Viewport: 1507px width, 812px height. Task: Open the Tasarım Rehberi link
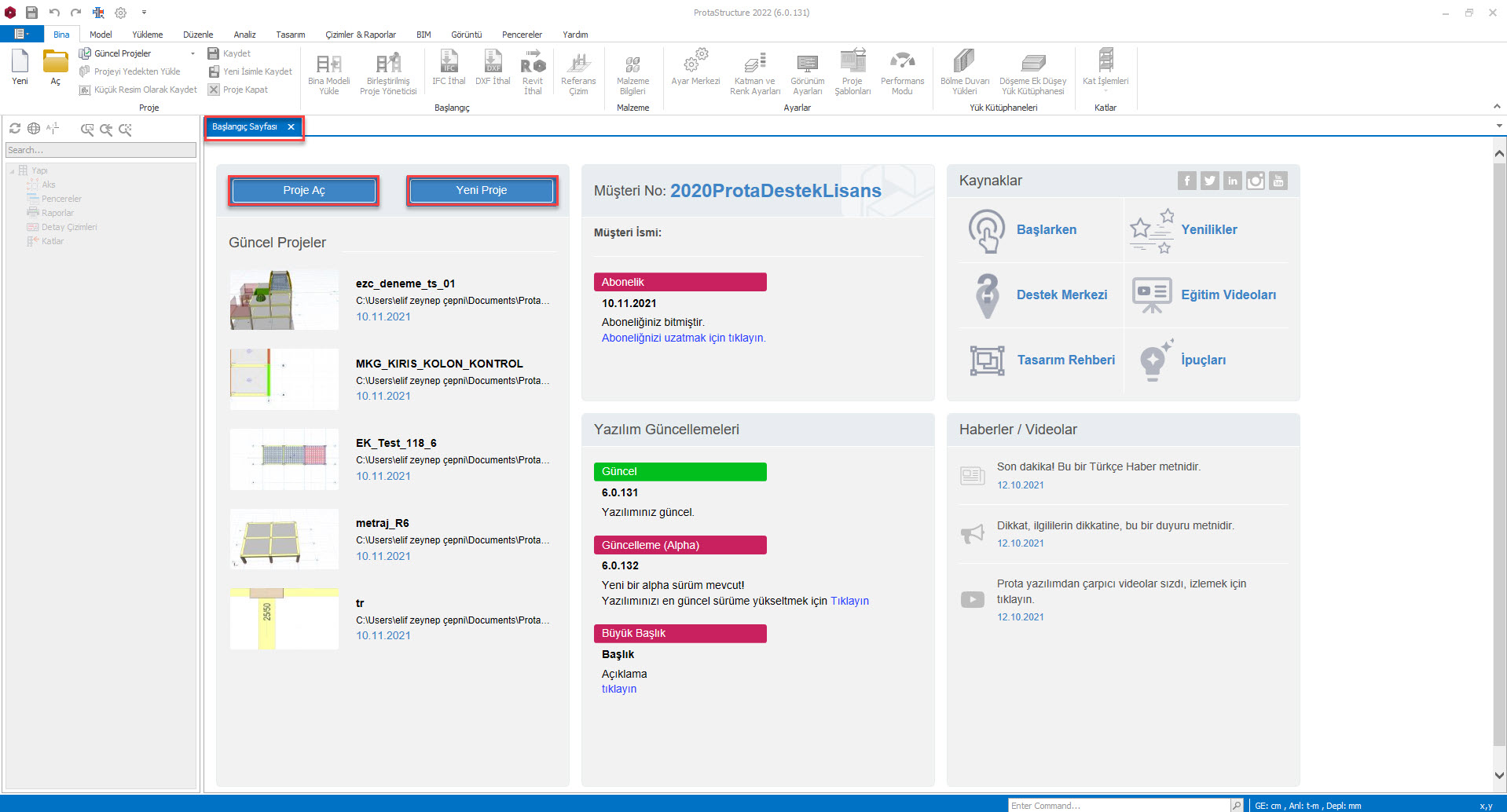(x=1065, y=360)
